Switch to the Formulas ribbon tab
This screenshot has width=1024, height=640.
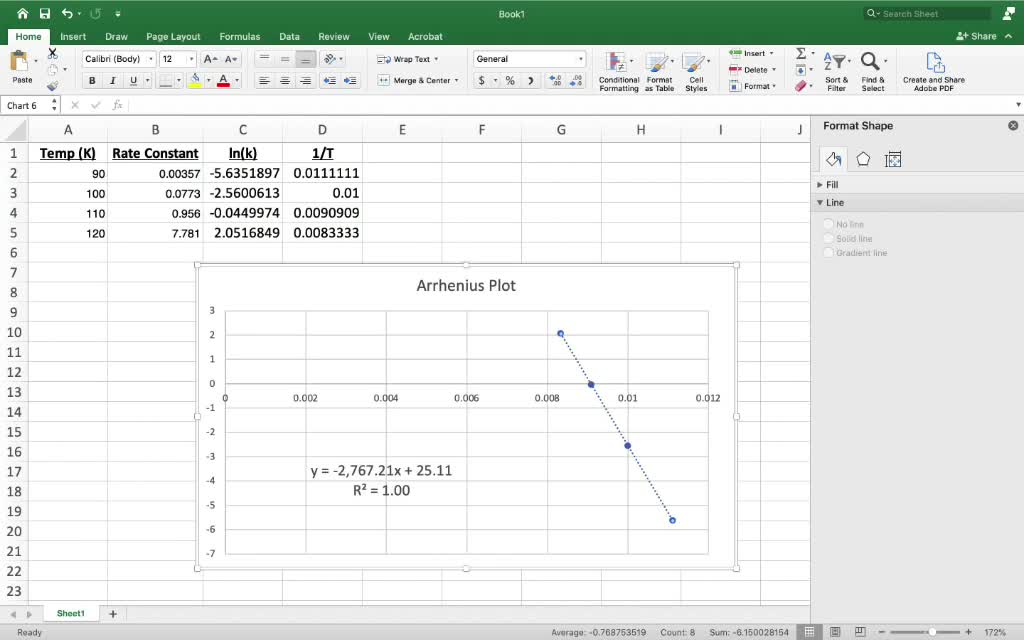click(239, 36)
